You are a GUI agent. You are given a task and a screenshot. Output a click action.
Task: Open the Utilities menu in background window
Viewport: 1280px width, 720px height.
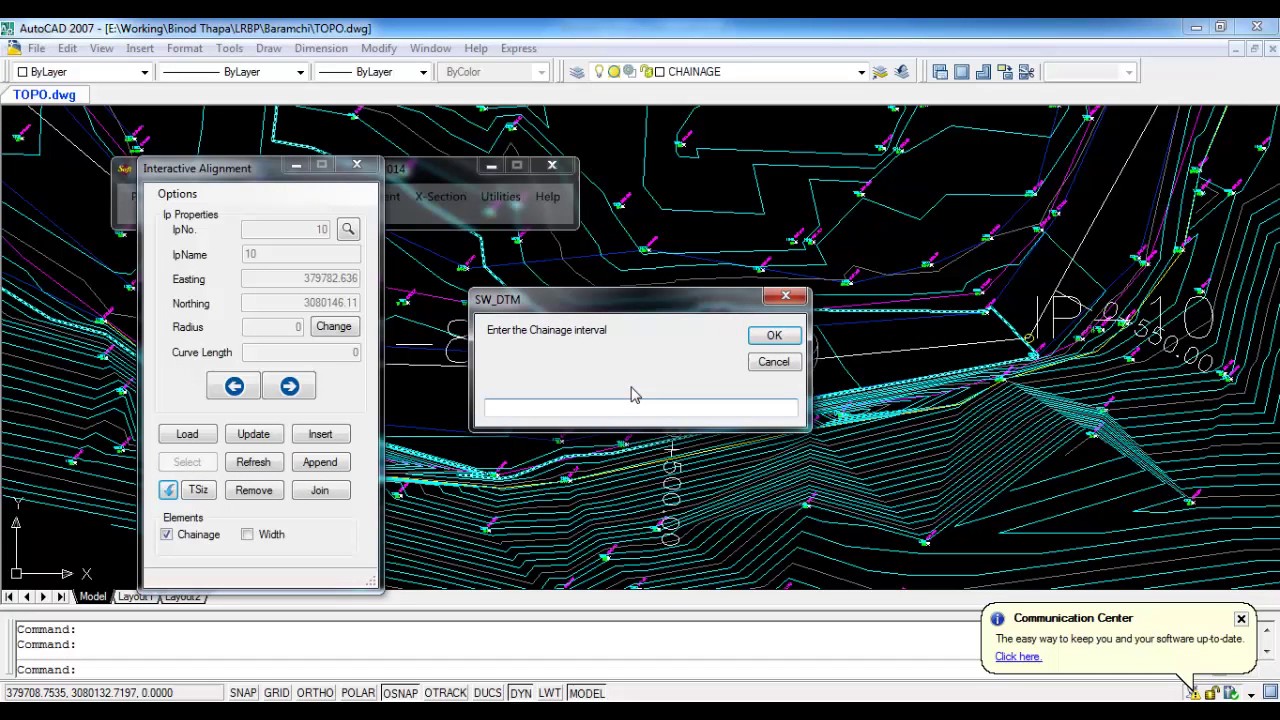(500, 197)
